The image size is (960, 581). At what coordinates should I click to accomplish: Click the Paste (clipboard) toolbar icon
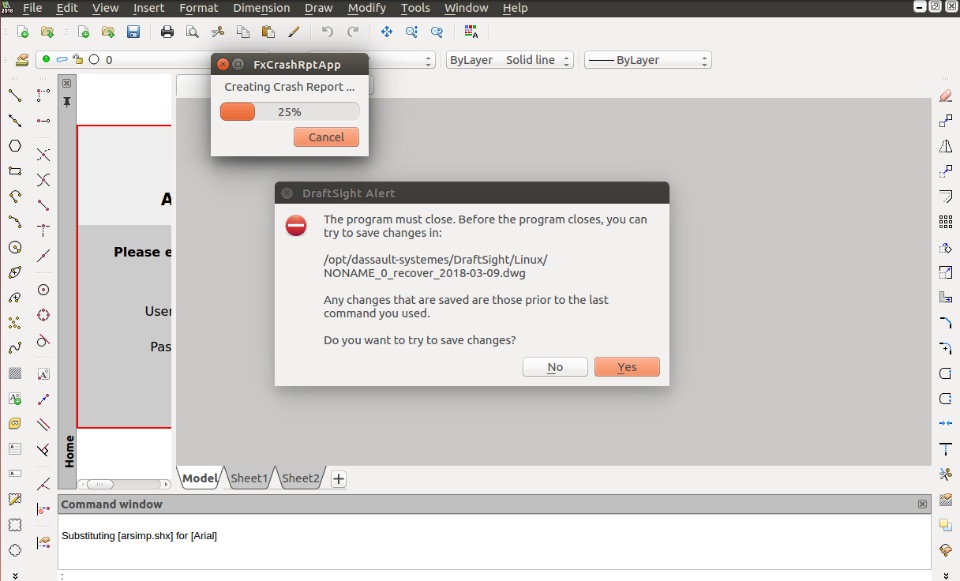pyautogui.click(x=268, y=32)
